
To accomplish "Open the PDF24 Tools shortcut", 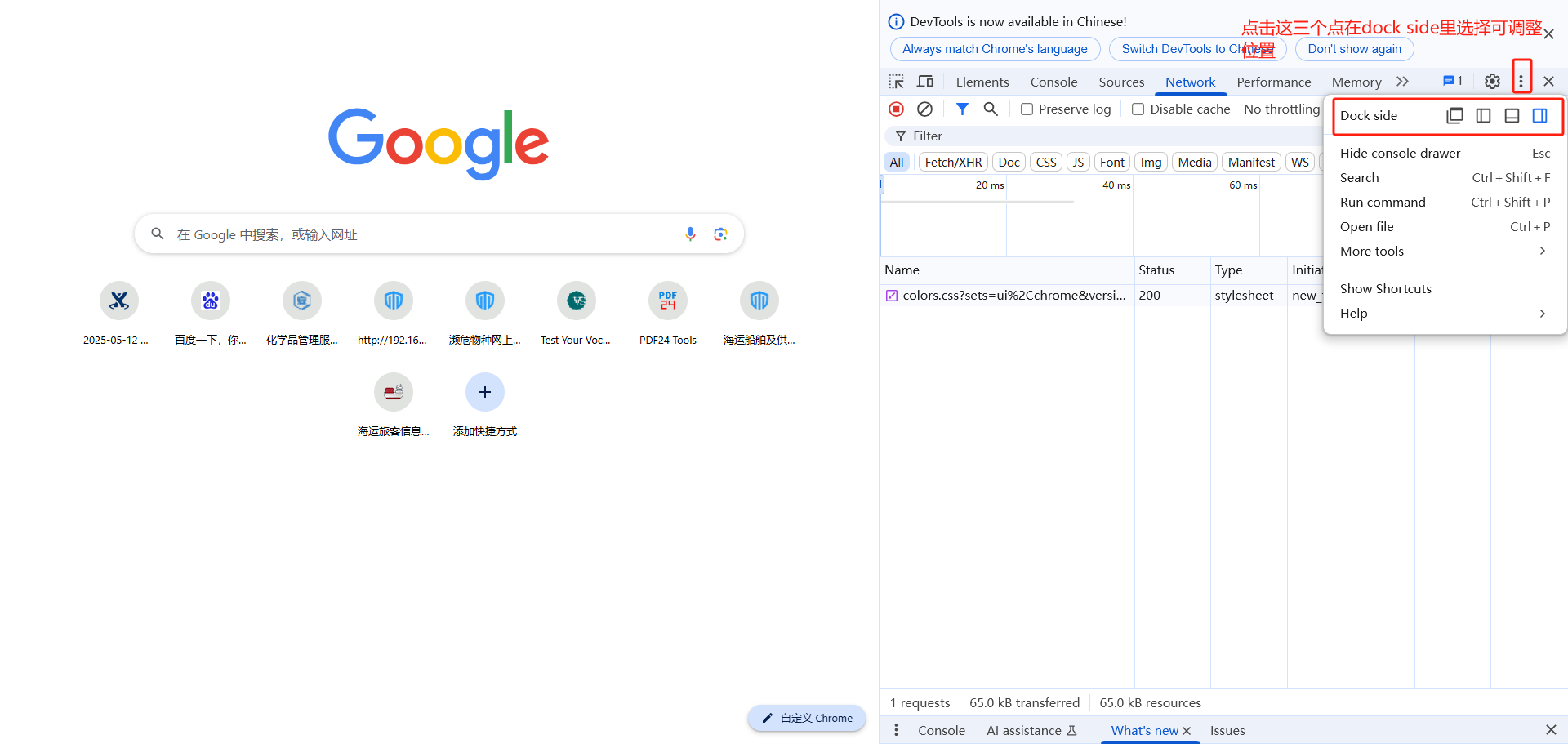I will point(668,314).
